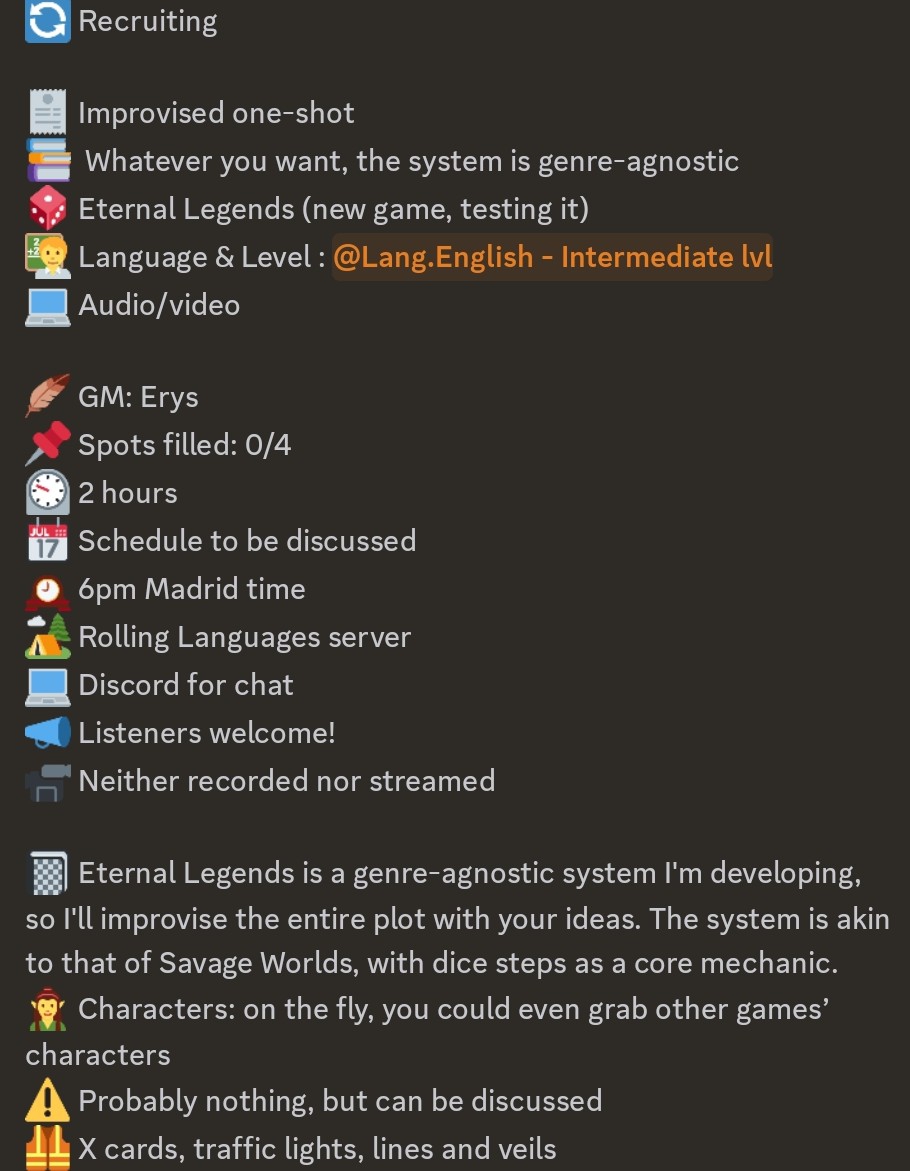Click the checkered square emoji before Eternal Legends paragraph
This screenshot has height=1171, width=910.
pyautogui.click(x=48, y=873)
